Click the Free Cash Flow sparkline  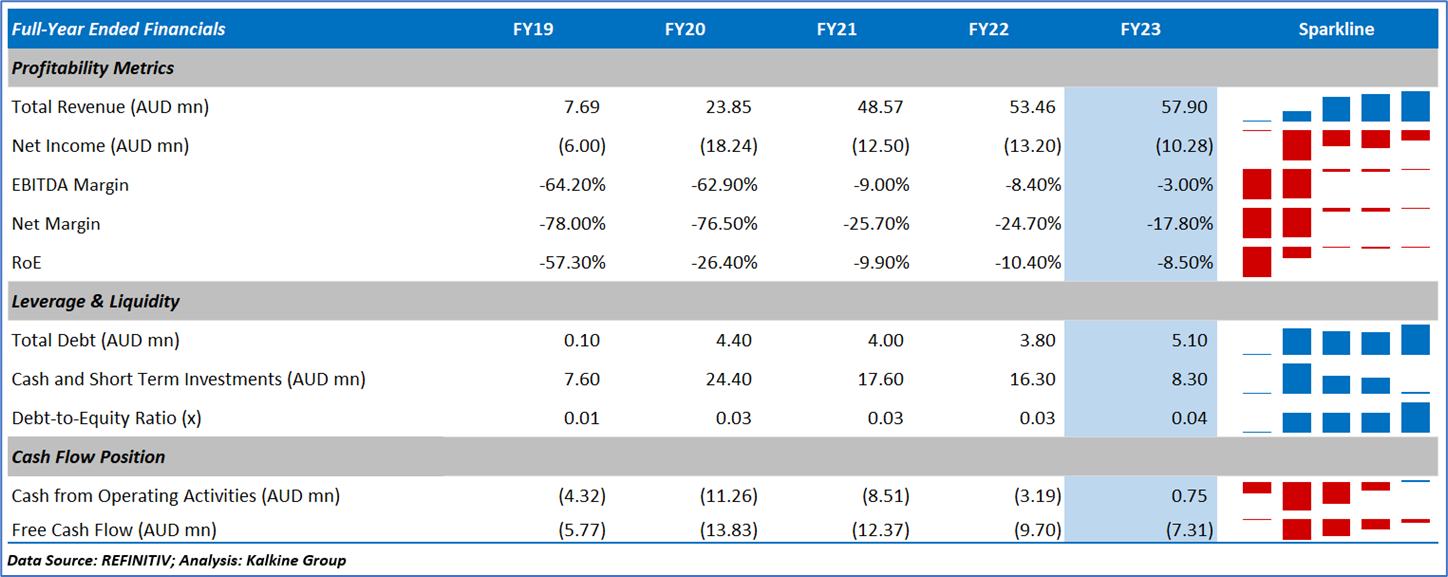[1336, 528]
